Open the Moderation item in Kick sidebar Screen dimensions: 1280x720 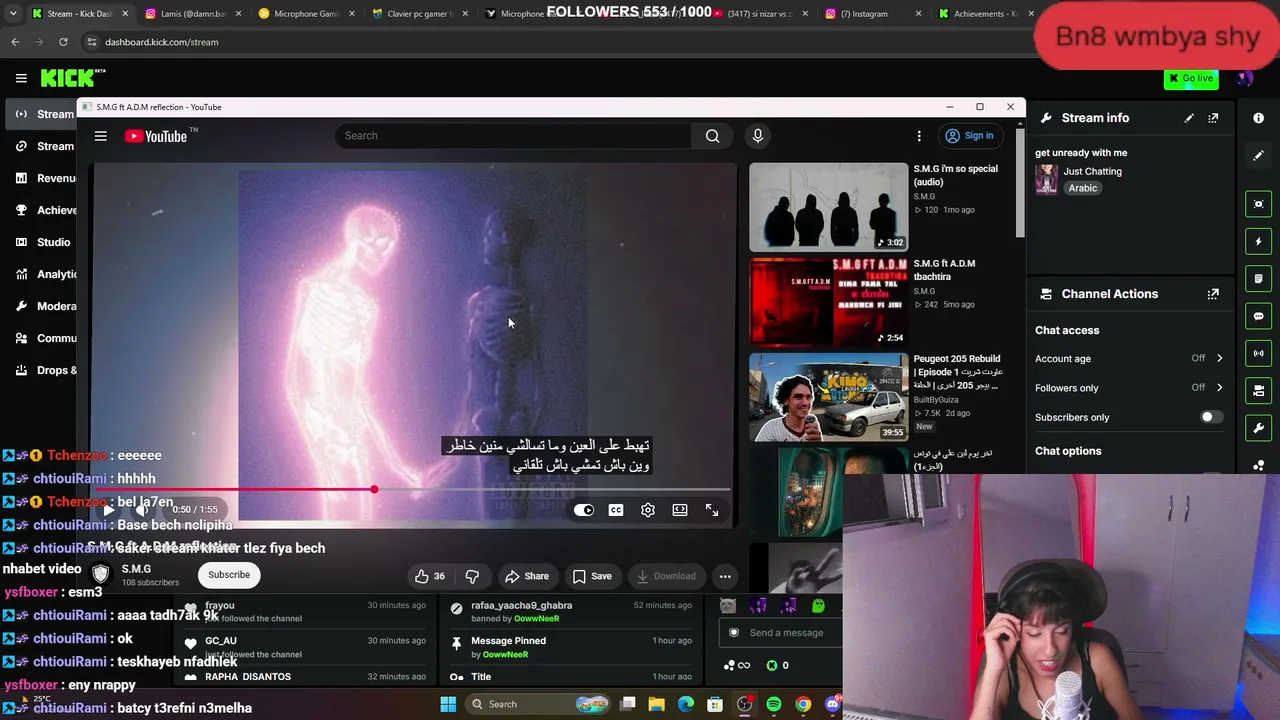(x=43, y=306)
